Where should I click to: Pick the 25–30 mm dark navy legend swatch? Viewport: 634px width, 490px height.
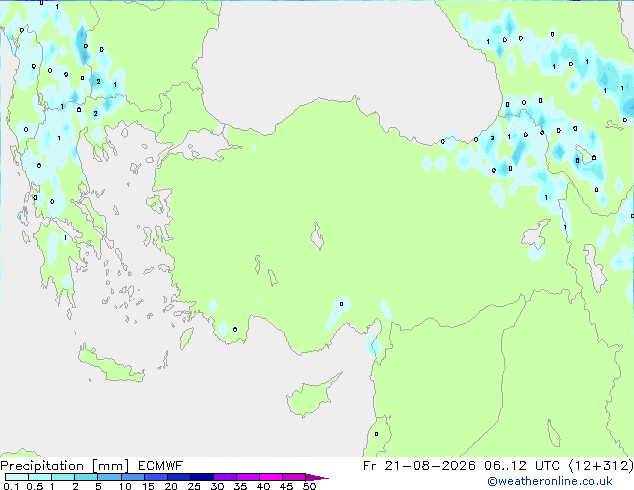(x=202, y=477)
